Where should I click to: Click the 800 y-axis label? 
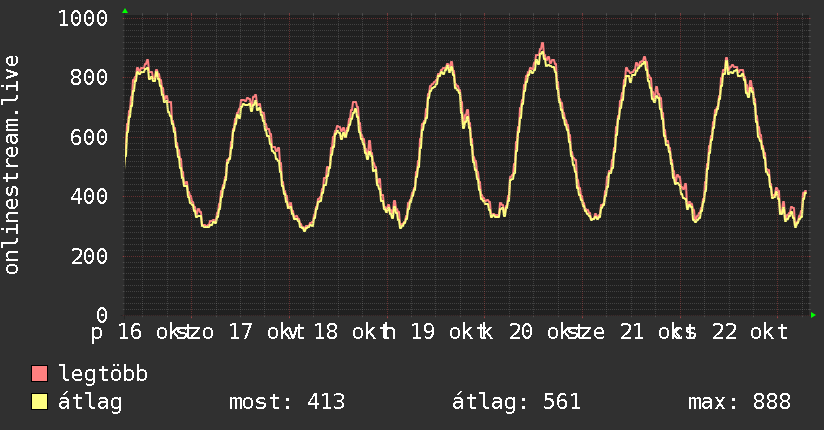click(89, 78)
